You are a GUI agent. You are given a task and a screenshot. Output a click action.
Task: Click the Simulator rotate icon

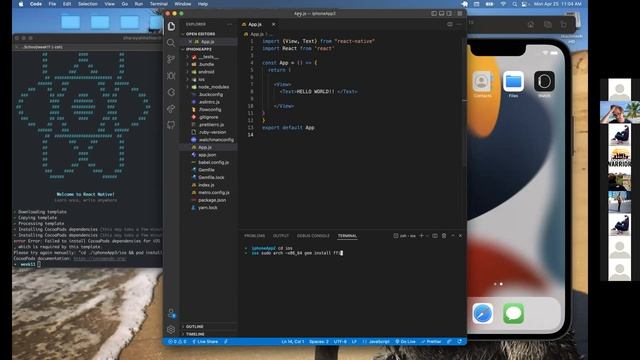[564, 24]
